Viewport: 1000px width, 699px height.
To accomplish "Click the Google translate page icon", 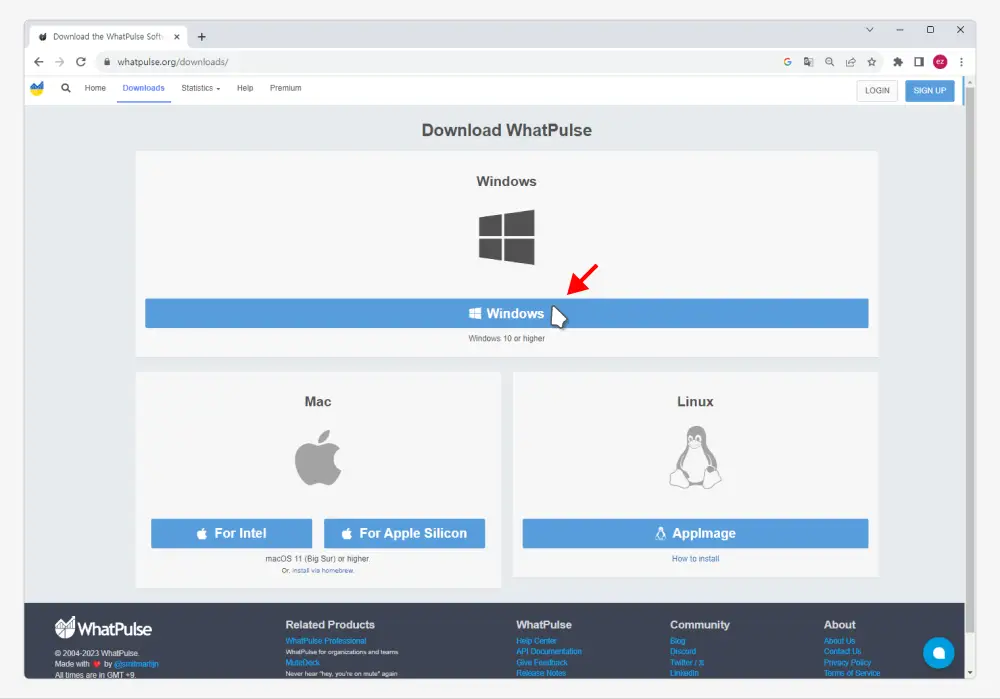I will pyautogui.click(x=808, y=62).
